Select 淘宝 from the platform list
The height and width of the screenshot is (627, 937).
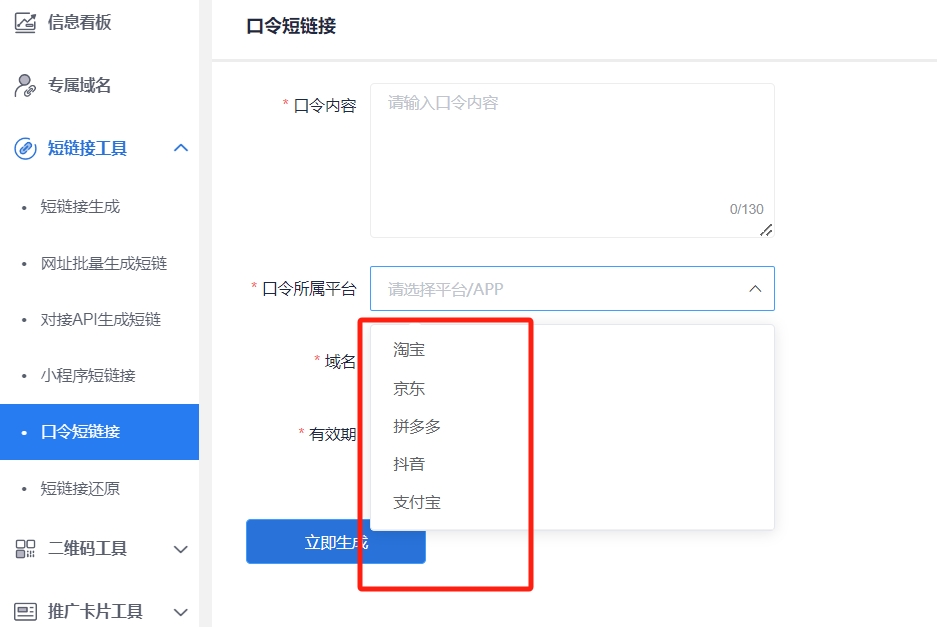tap(410, 350)
